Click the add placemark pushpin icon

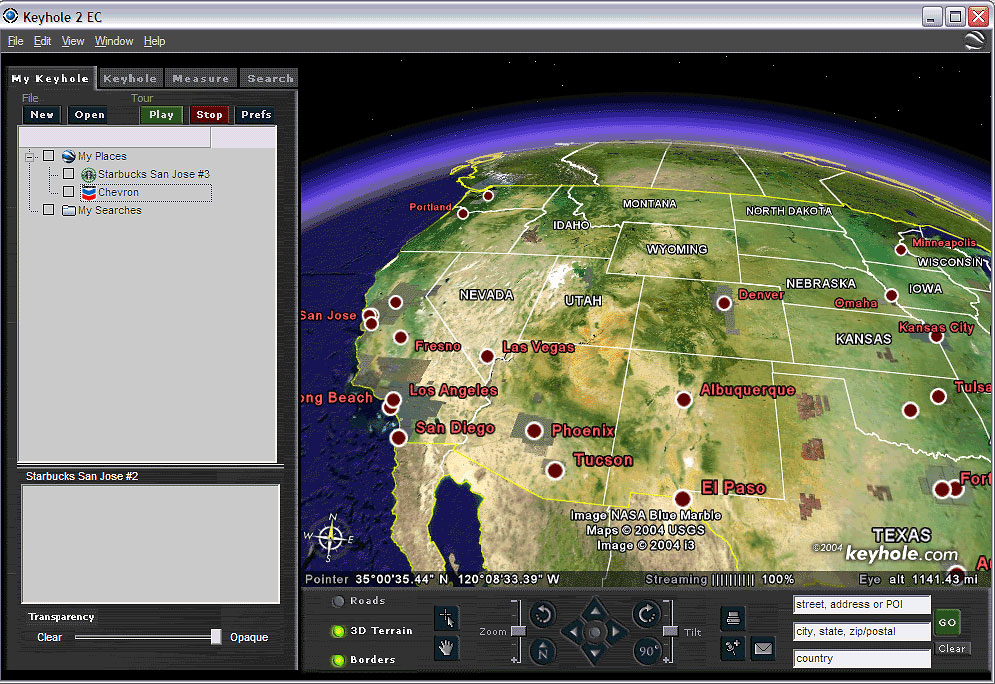coord(733,648)
